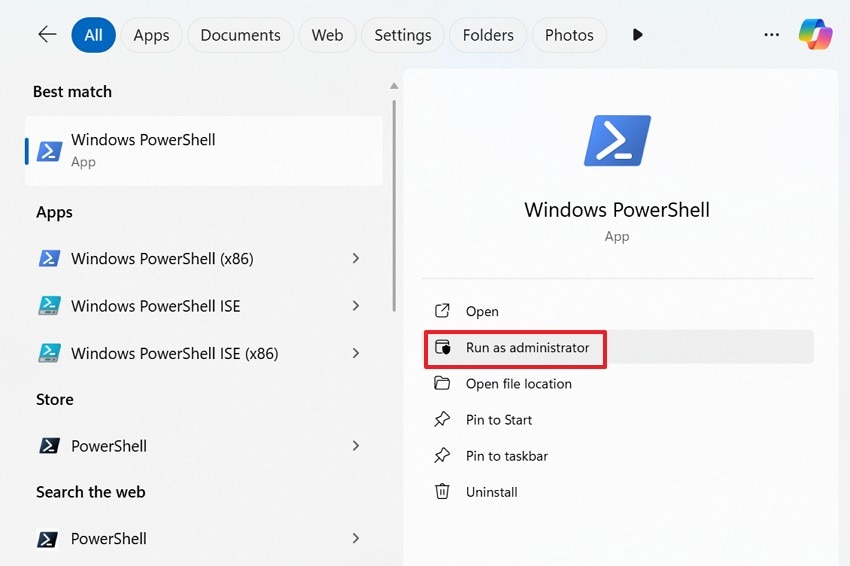Select the Store PowerShell result text

[x=109, y=446]
